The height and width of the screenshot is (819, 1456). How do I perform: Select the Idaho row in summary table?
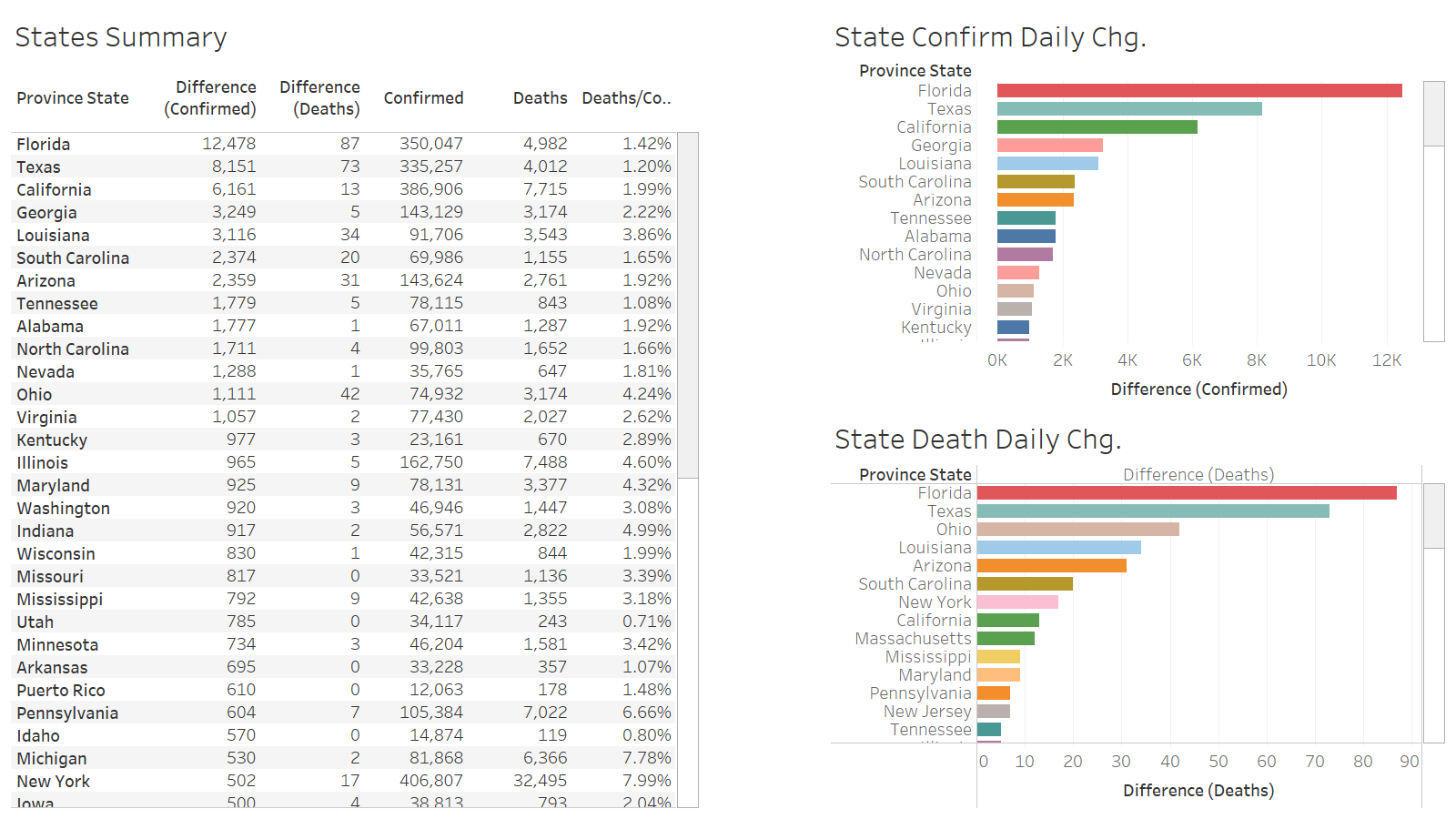(344, 735)
